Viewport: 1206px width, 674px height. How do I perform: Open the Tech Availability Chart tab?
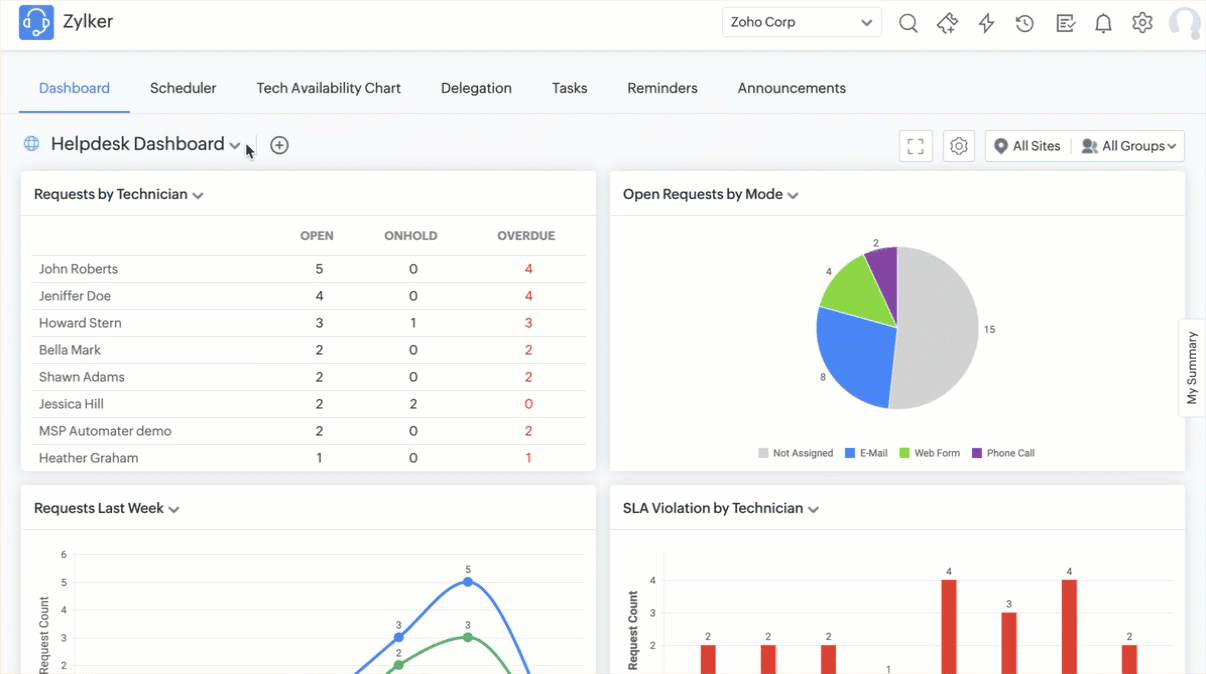[328, 88]
